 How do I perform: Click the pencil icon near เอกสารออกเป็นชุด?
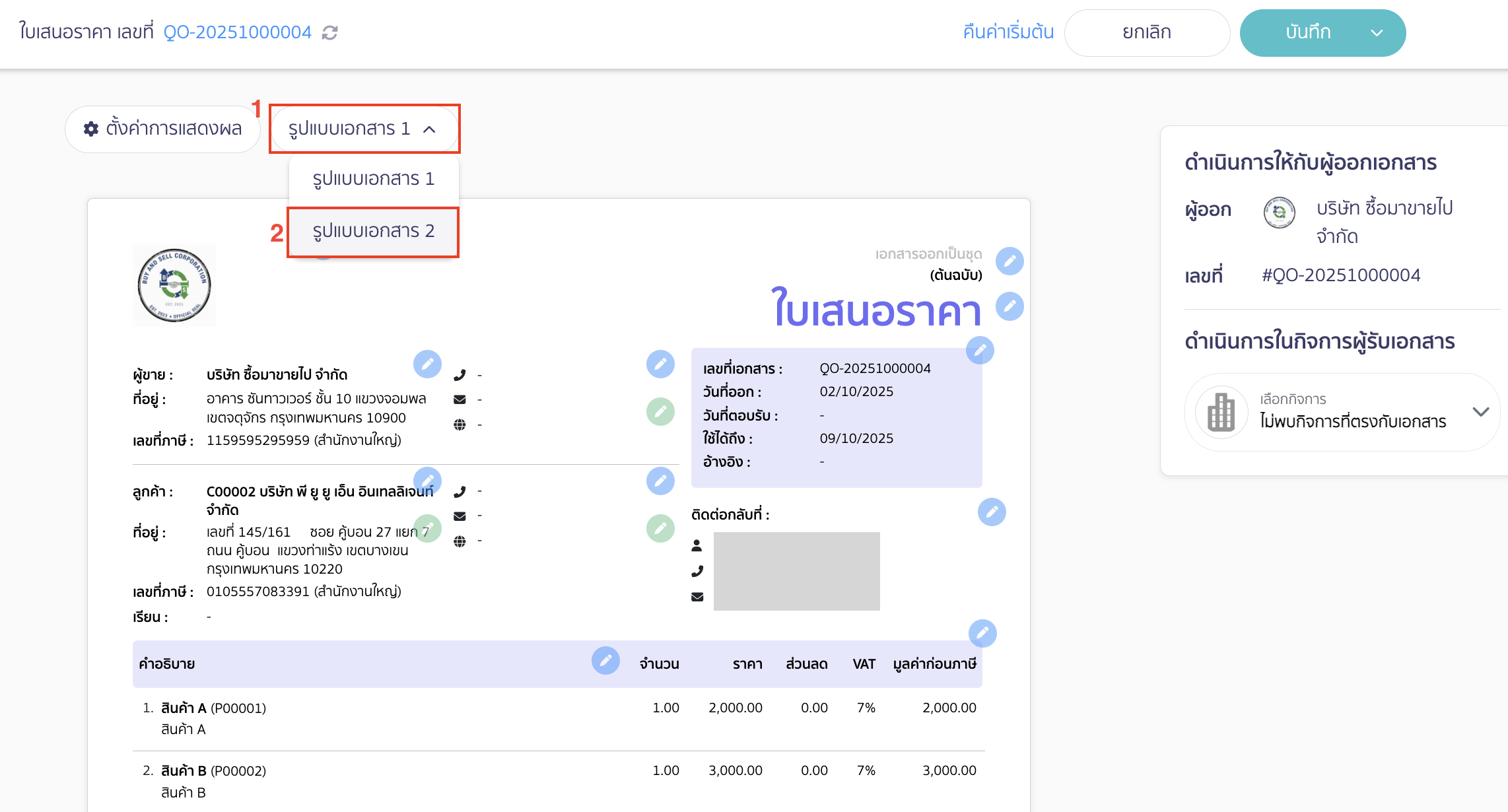point(1008,261)
